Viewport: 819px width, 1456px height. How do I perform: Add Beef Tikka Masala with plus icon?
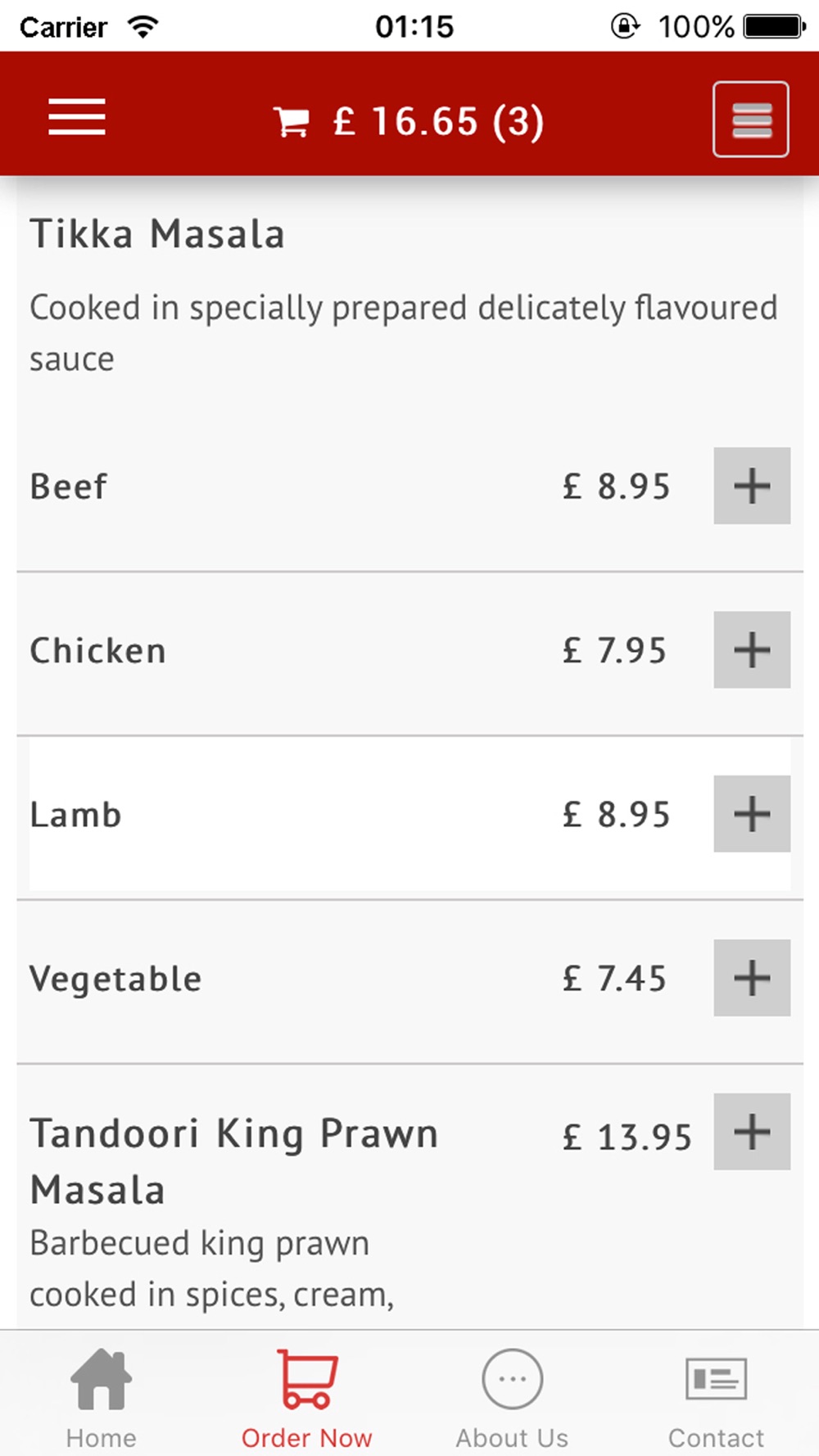pos(752,486)
